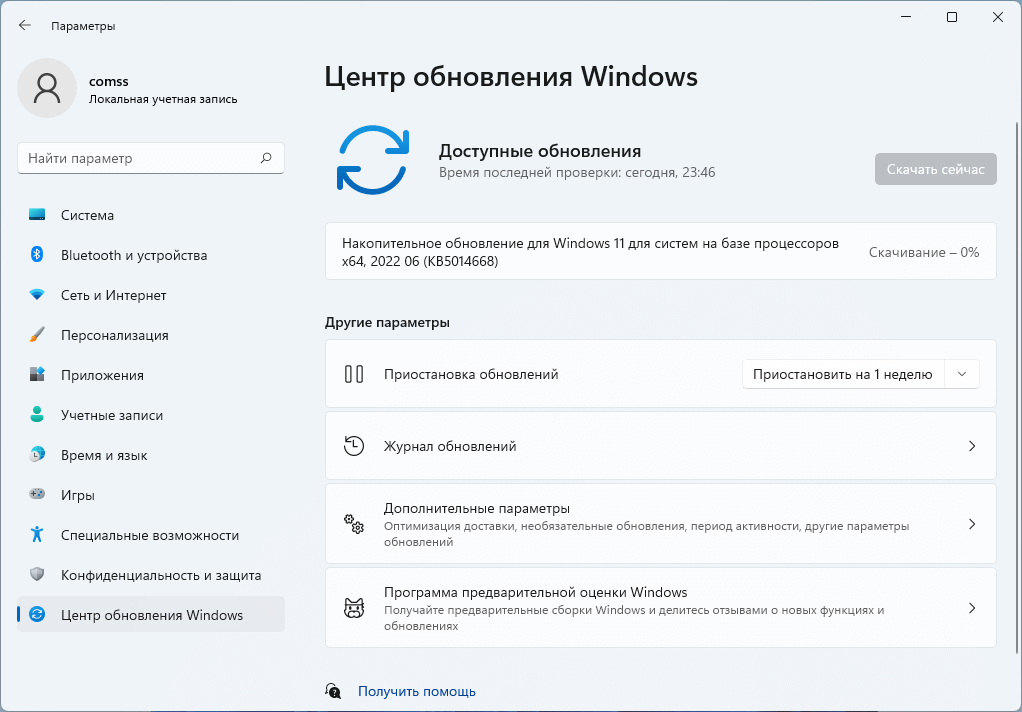Screen dimensions: 1022x712
Task: Click the Доступные обновления heading
Action: pos(540,151)
